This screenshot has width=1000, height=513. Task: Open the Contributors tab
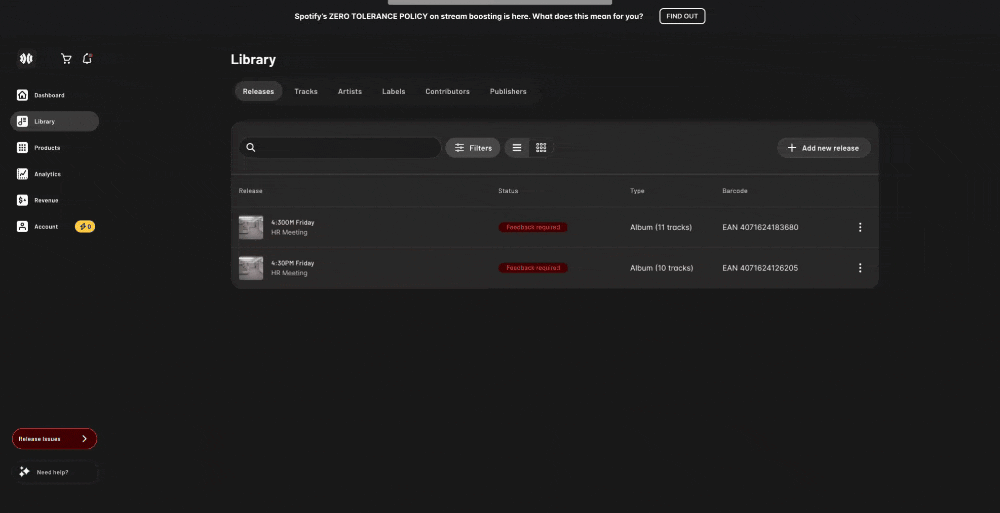(447, 91)
